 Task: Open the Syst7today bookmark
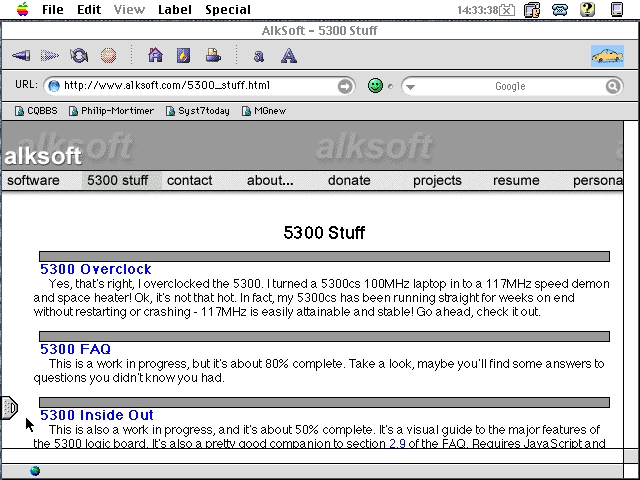click(x=198, y=111)
